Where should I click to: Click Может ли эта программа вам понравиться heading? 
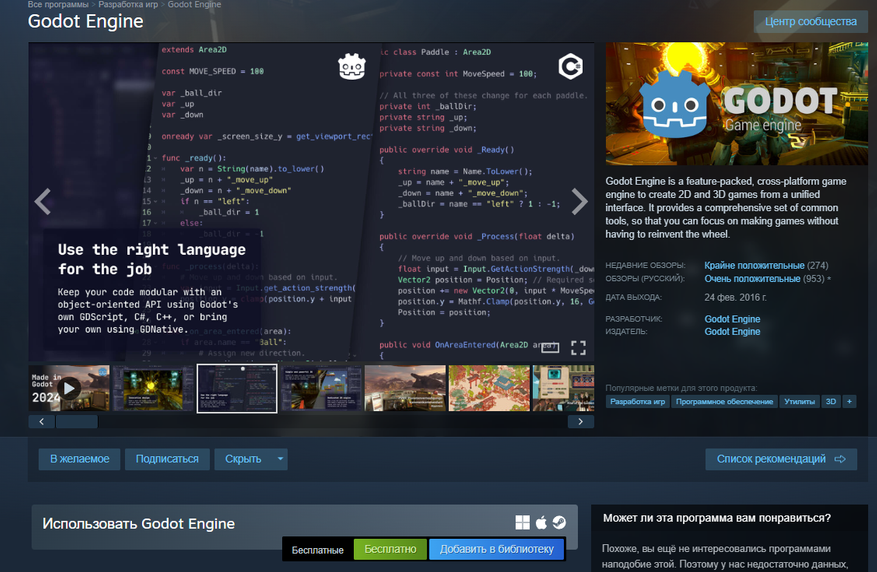(x=716, y=518)
